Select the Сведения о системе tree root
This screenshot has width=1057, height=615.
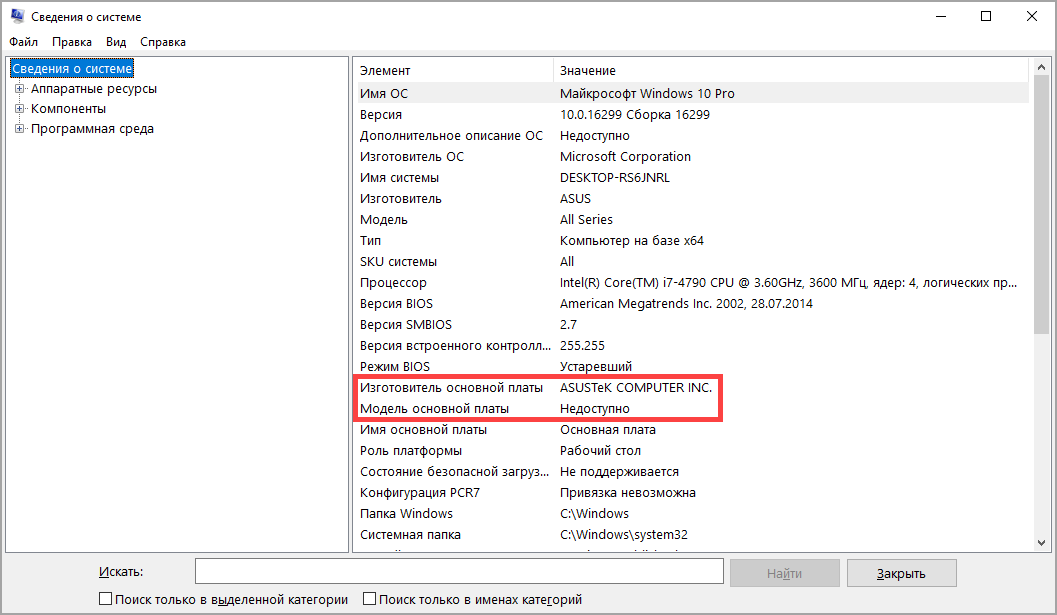72,69
